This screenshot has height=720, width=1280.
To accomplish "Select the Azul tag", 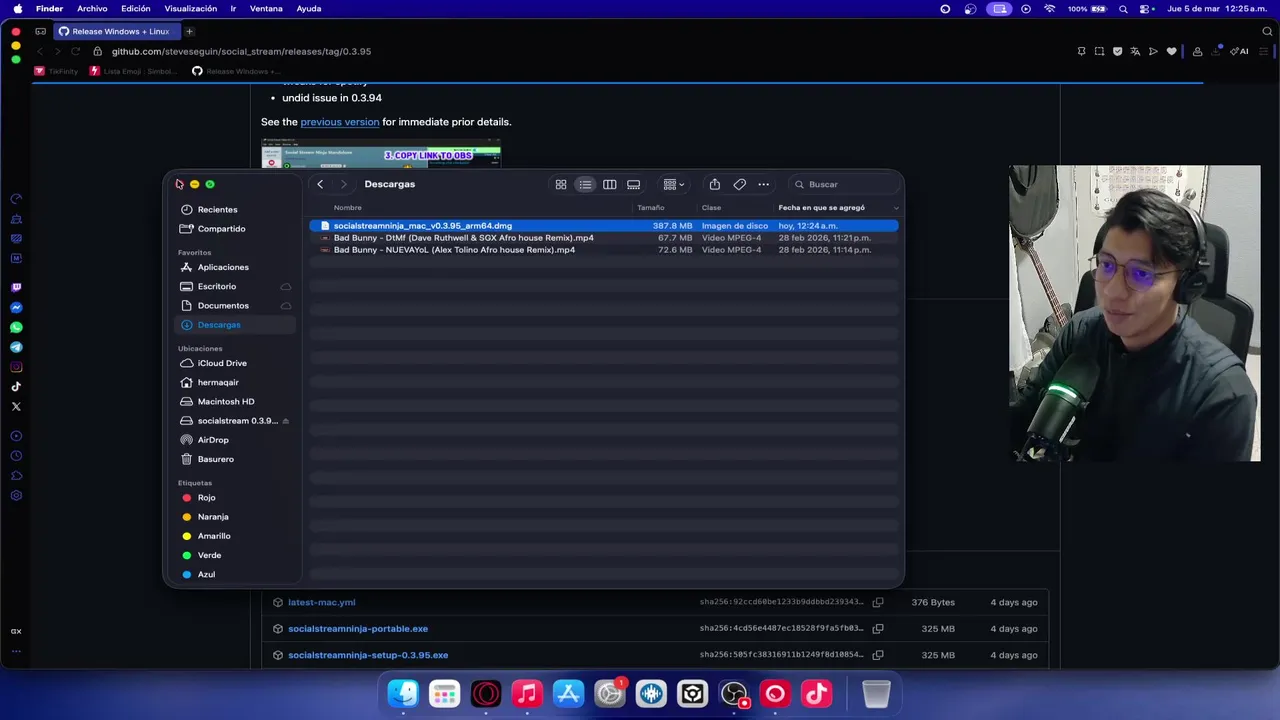I will (236, 574).
